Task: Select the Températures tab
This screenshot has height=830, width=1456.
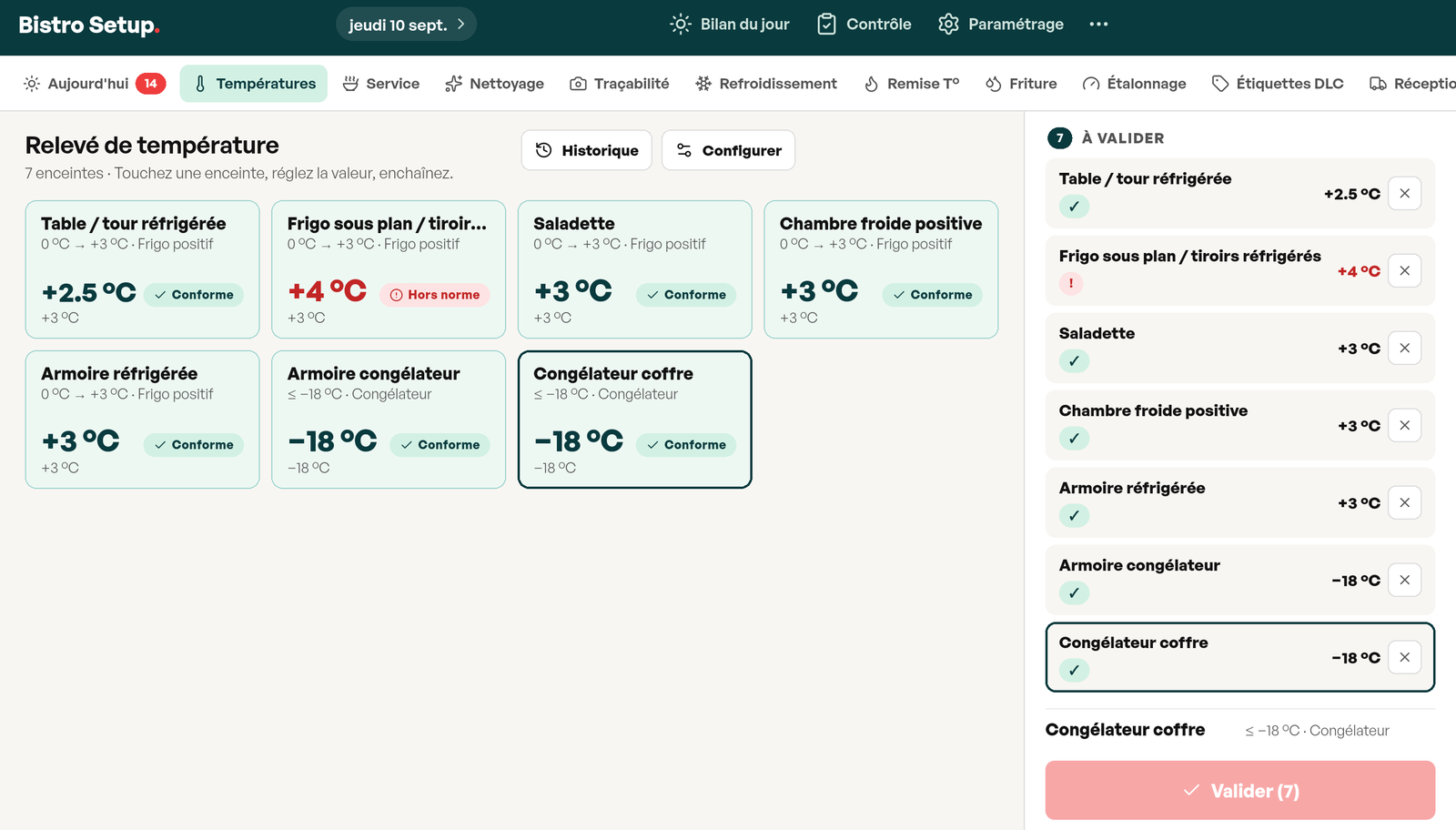Action: tap(254, 84)
